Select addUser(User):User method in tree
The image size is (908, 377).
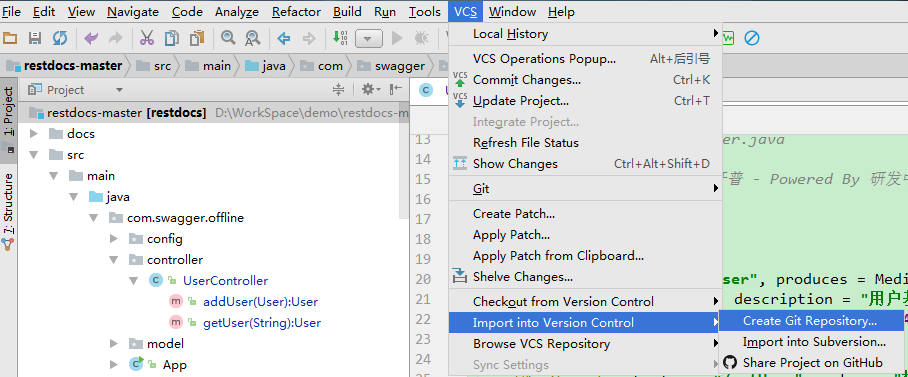260,302
